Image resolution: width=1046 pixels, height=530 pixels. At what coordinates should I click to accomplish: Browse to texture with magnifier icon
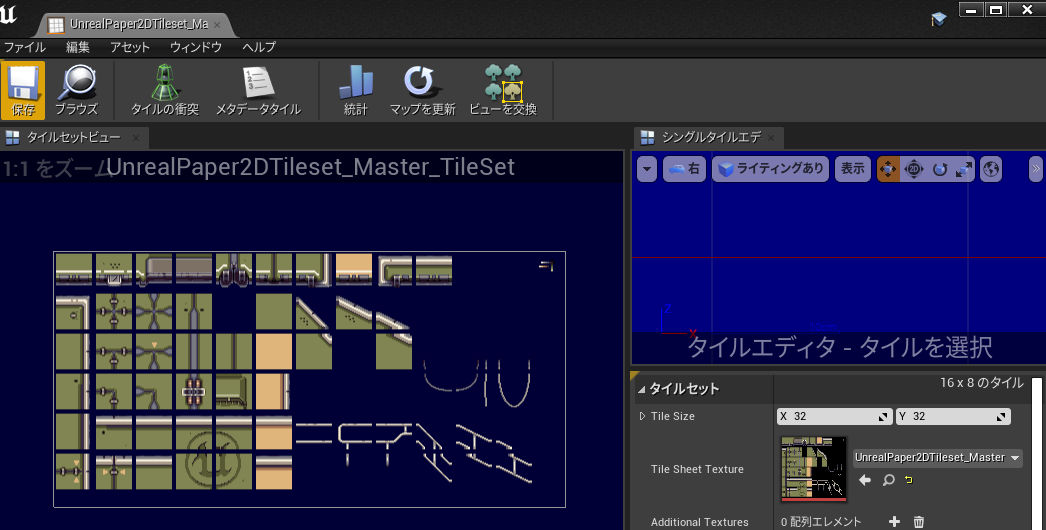click(889, 480)
